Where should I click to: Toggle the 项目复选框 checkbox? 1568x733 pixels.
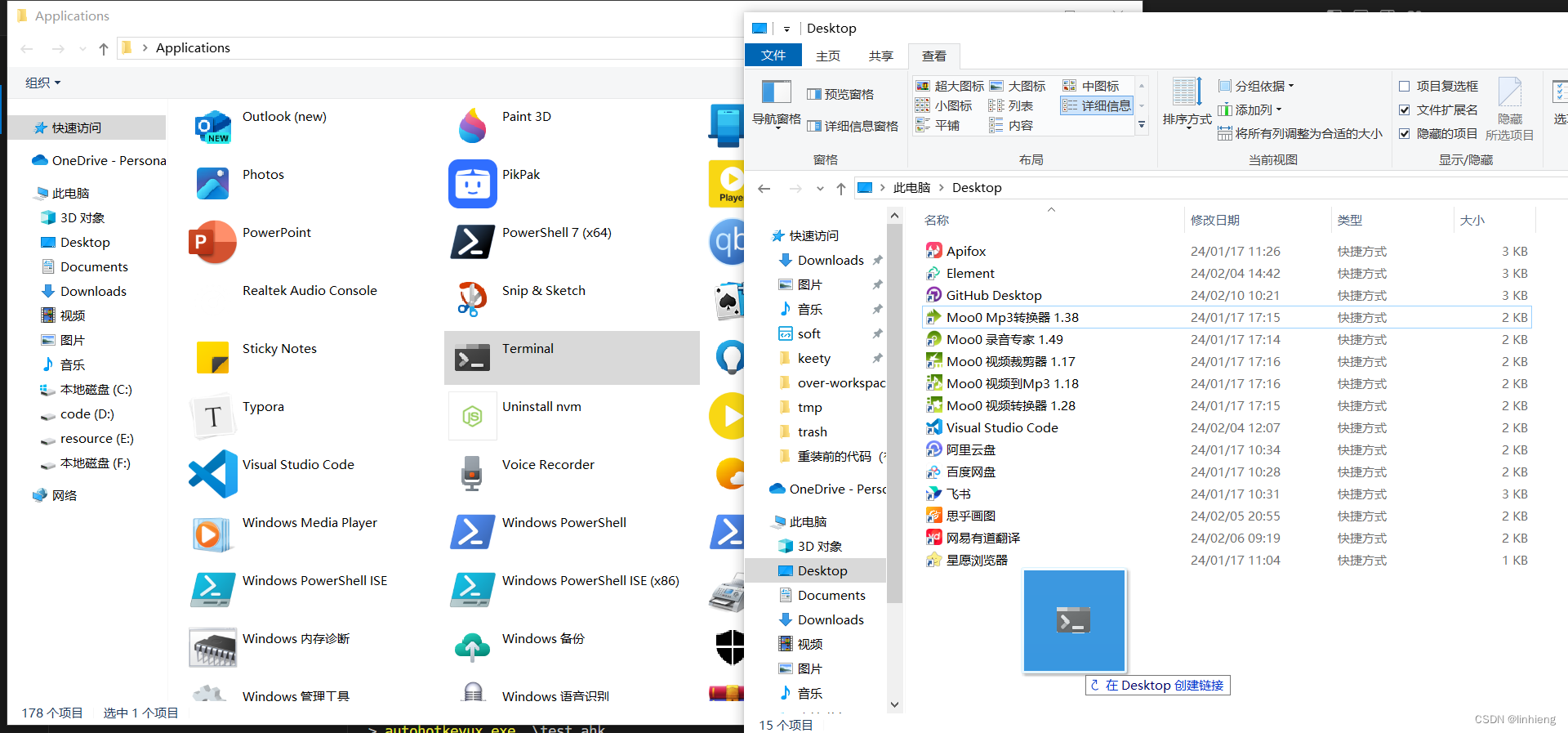(1405, 86)
